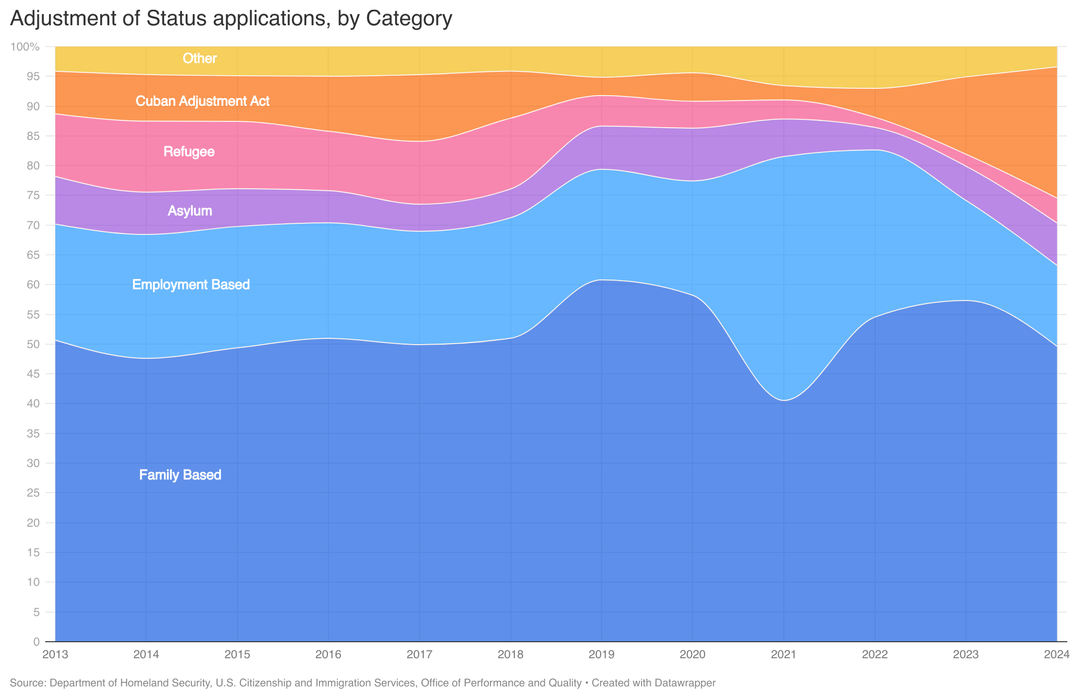Select the "Other" category label in yellow area
This screenshot has width=1080, height=699.
tap(199, 59)
